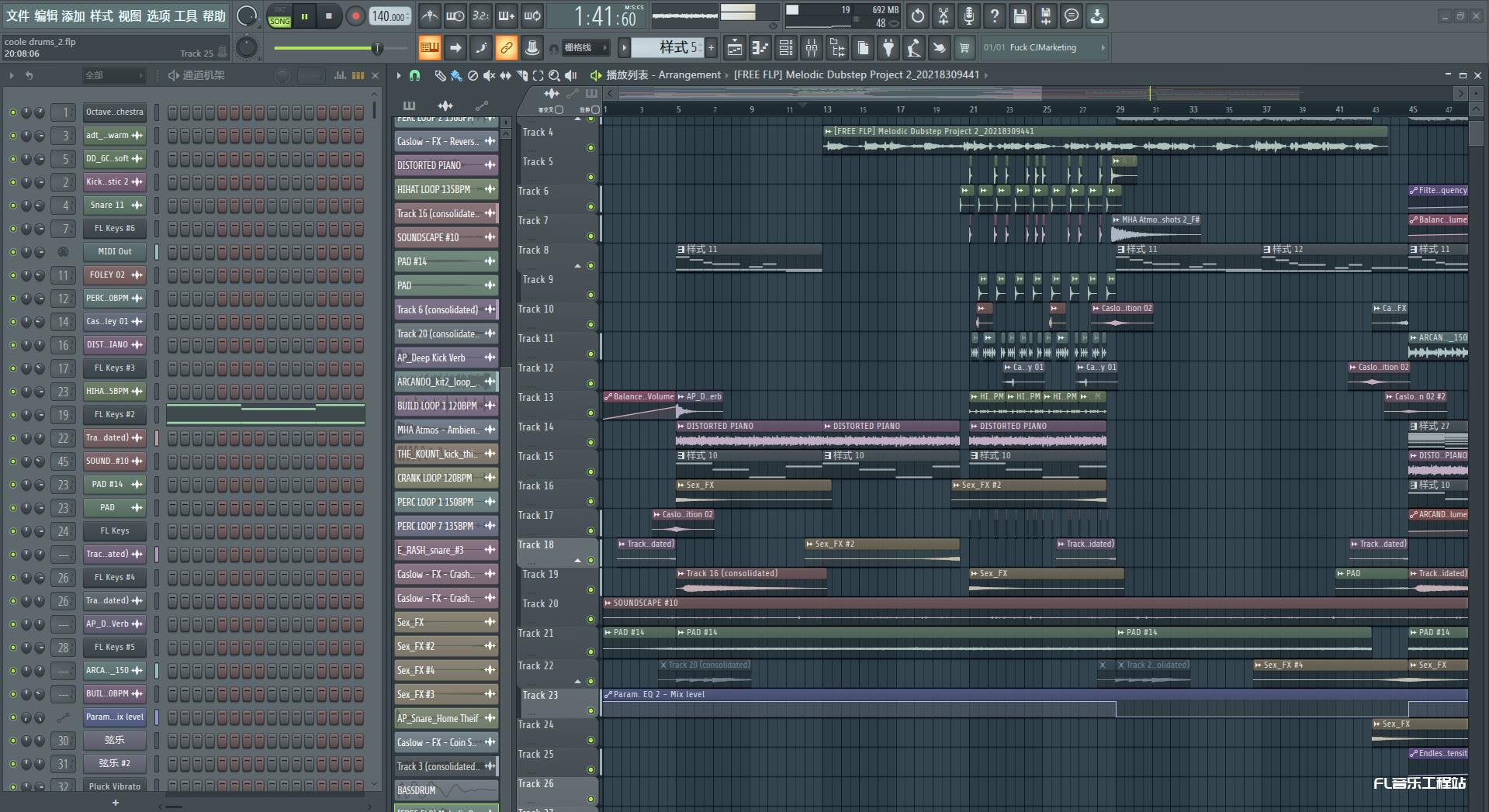The height and width of the screenshot is (812, 1489).
Task: Expand the hint bar arrow after Fuck CJMarketing
Action: coord(1103,48)
